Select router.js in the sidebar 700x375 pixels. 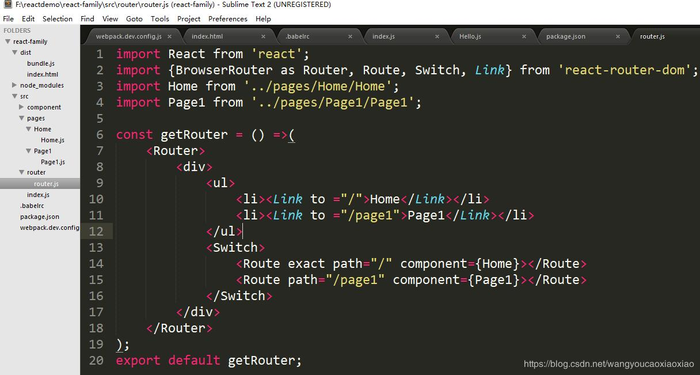[x=46, y=183]
